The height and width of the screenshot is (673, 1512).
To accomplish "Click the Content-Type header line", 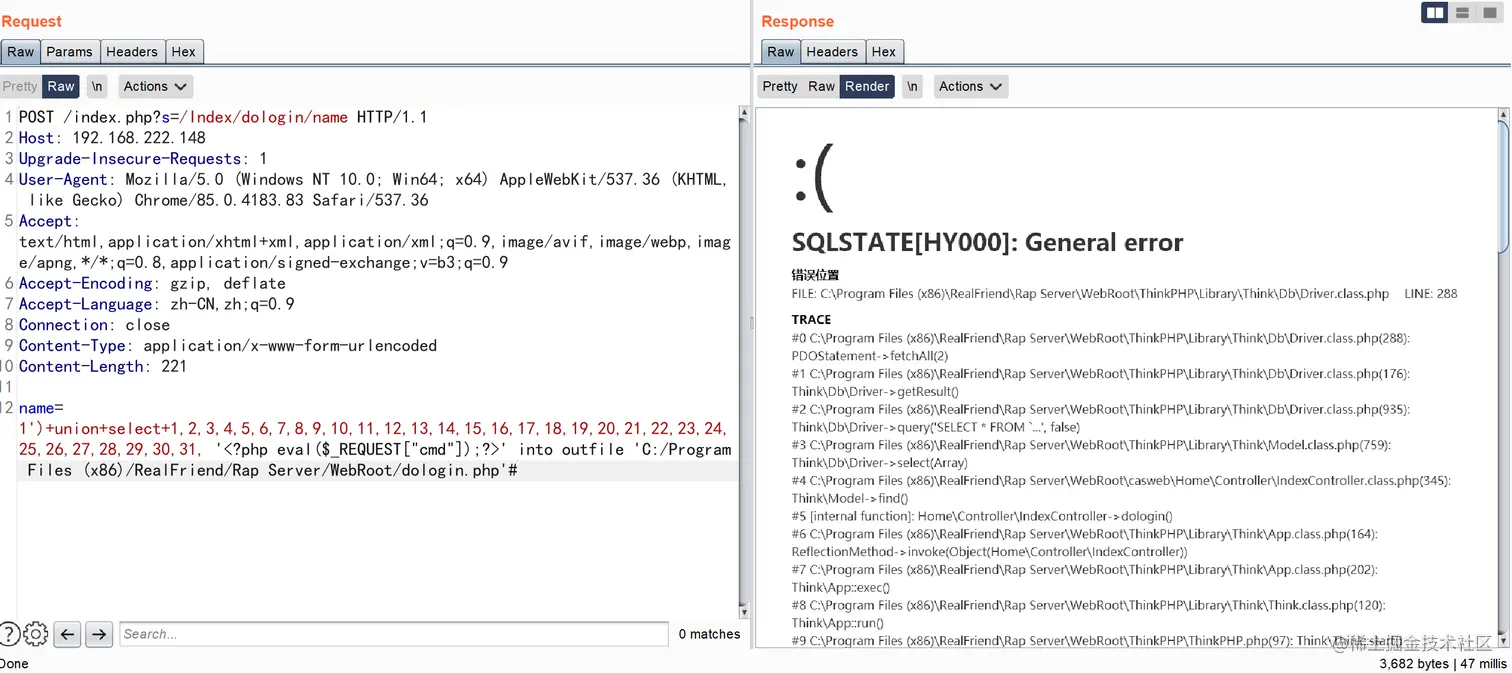I will [227, 346].
